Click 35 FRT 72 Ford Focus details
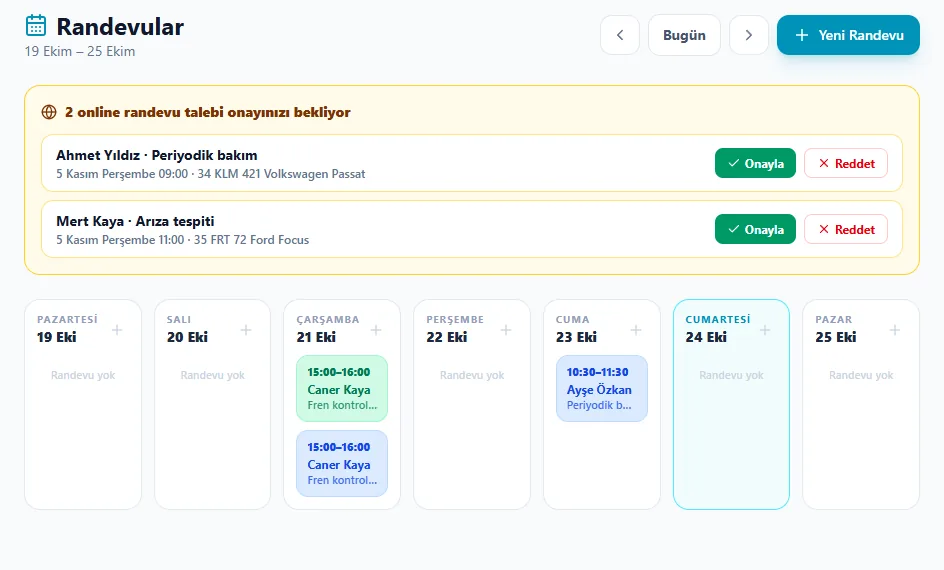The height and width of the screenshot is (570, 944). [251, 240]
